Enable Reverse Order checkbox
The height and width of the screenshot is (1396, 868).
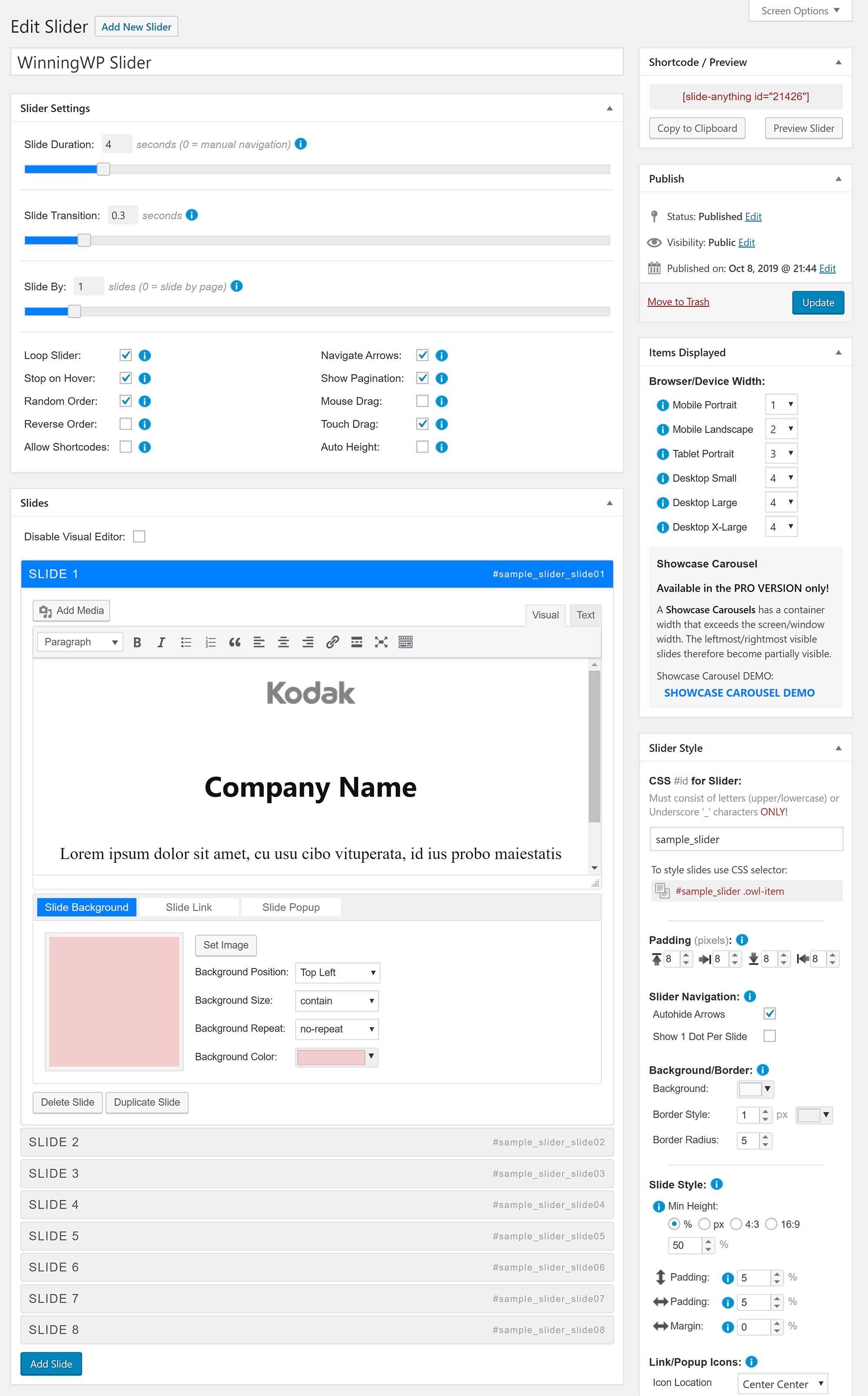pyautogui.click(x=126, y=424)
